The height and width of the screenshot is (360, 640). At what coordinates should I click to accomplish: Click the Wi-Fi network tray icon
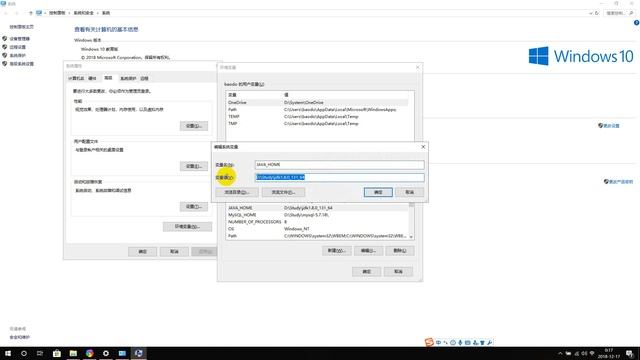[592, 353]
